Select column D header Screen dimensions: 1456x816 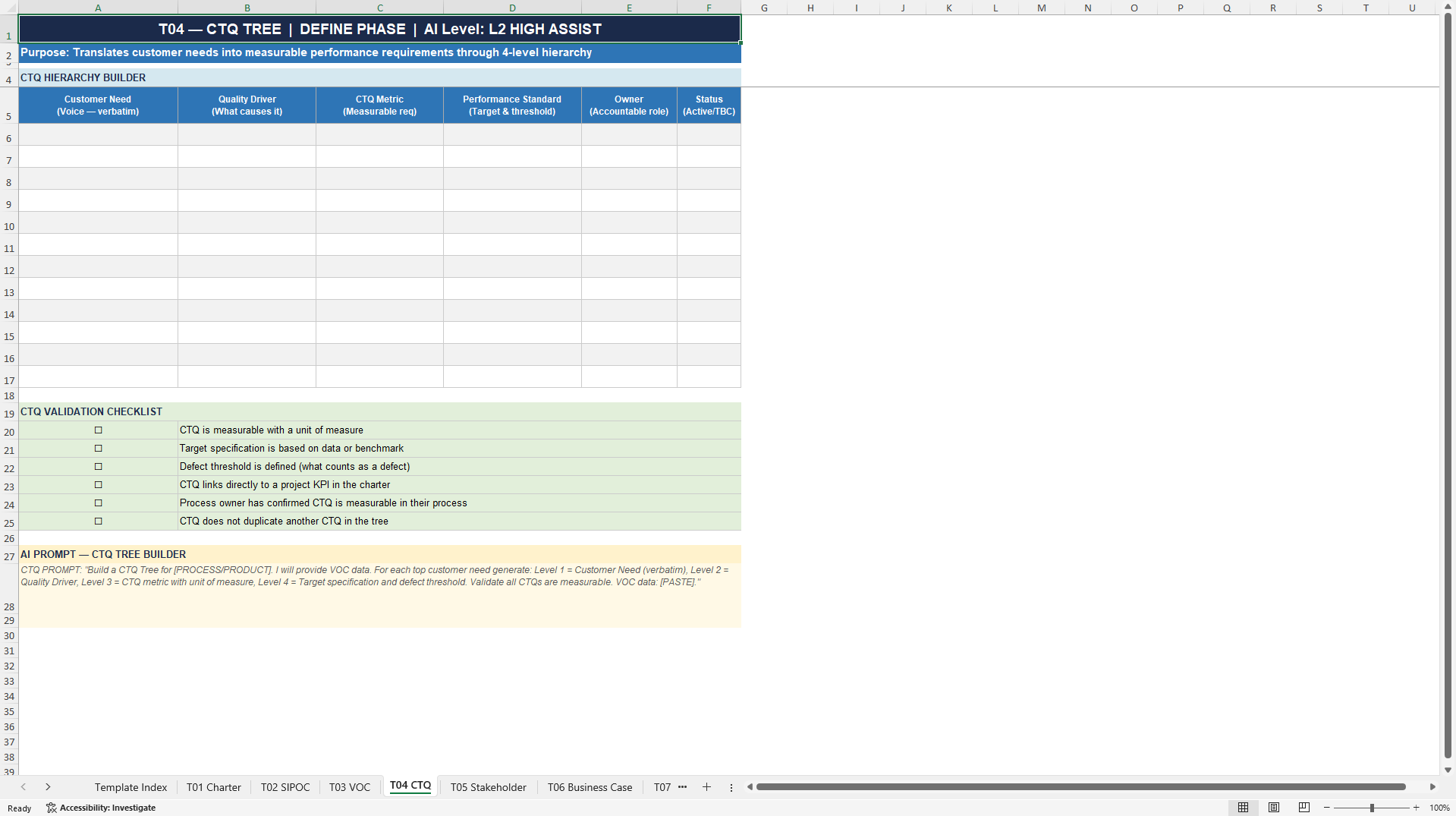click(x=512, y=8)
